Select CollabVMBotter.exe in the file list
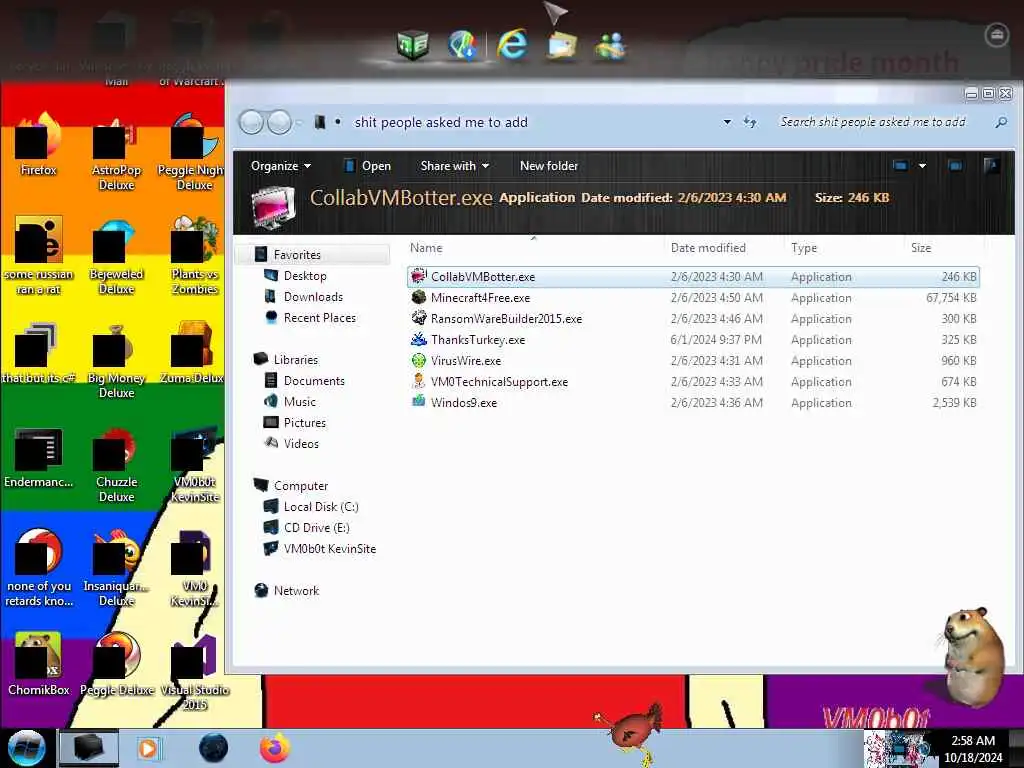1024x768 pixels. click(x=693, y=277)
